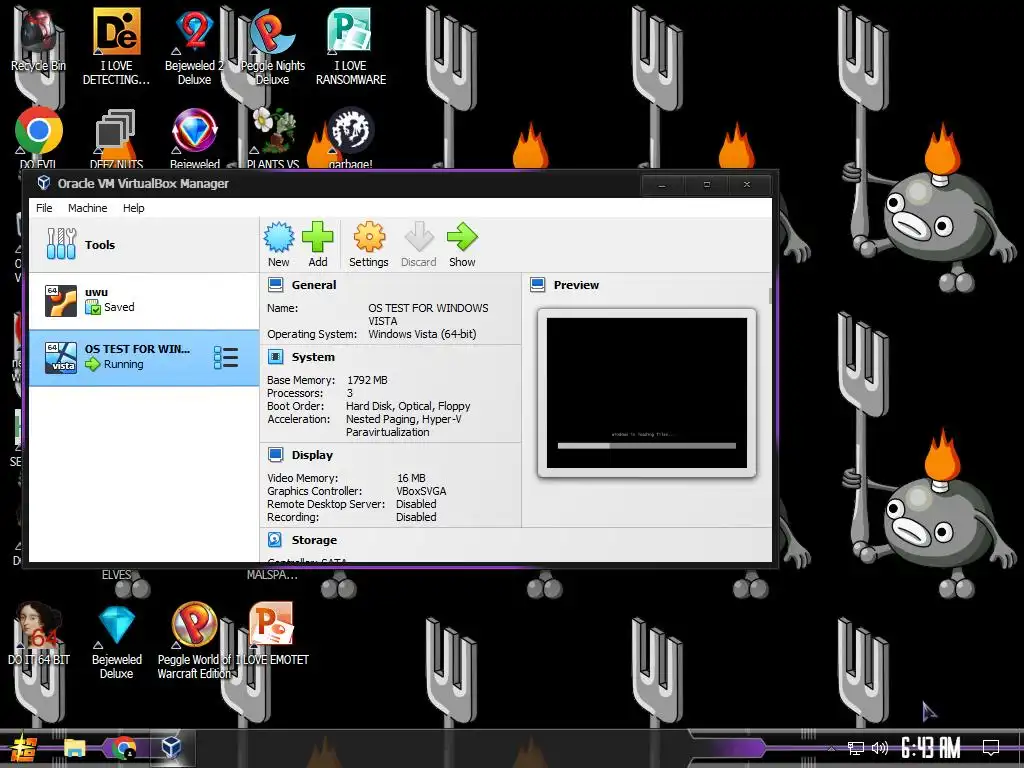Click the Chrome DO EVIL desktop icon
This screenshot has height=768, width=1024.
coord(39,137)
